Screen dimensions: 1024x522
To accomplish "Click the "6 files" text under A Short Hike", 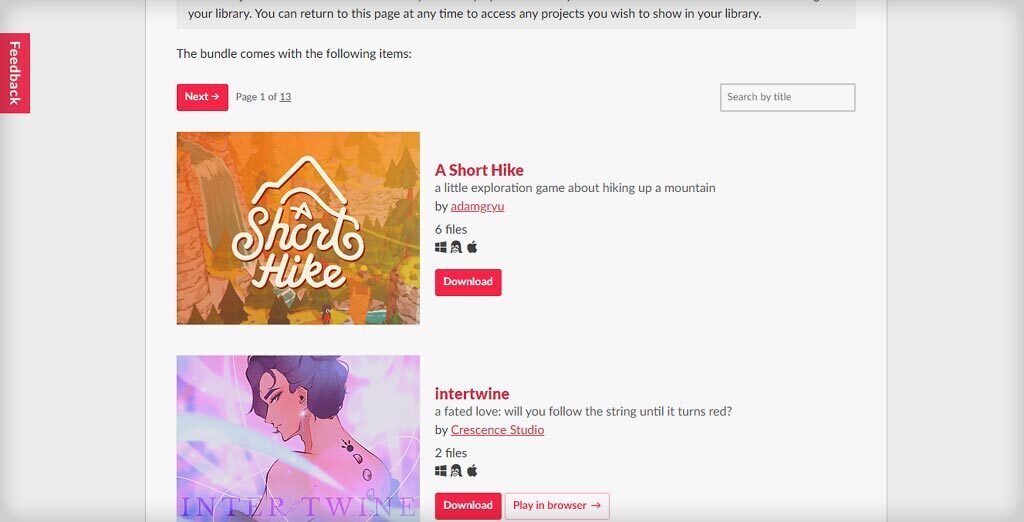I will pos(451,229).
